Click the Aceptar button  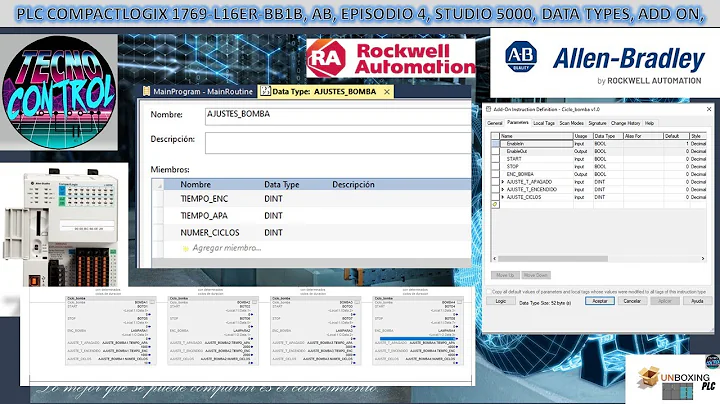[x=600, y=301]
